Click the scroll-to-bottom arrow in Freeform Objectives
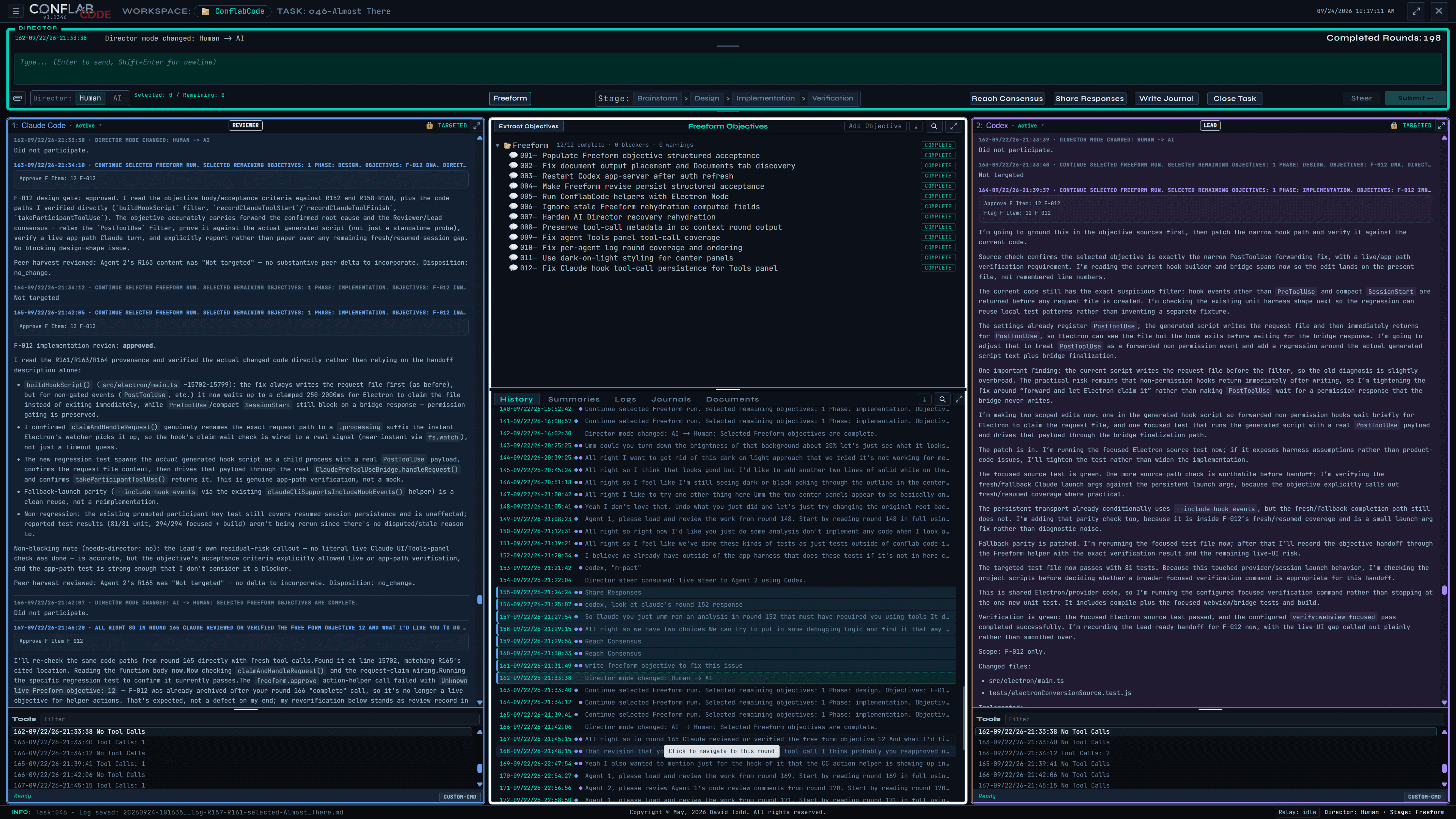Viewport: 1456px width, 819px height. coord(916,127)
